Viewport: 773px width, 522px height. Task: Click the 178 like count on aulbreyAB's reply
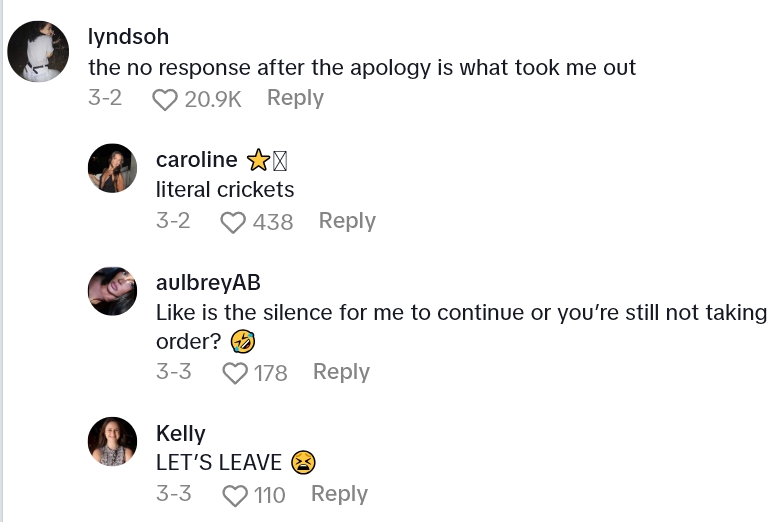pyautogui.click(x=271, y=373)
